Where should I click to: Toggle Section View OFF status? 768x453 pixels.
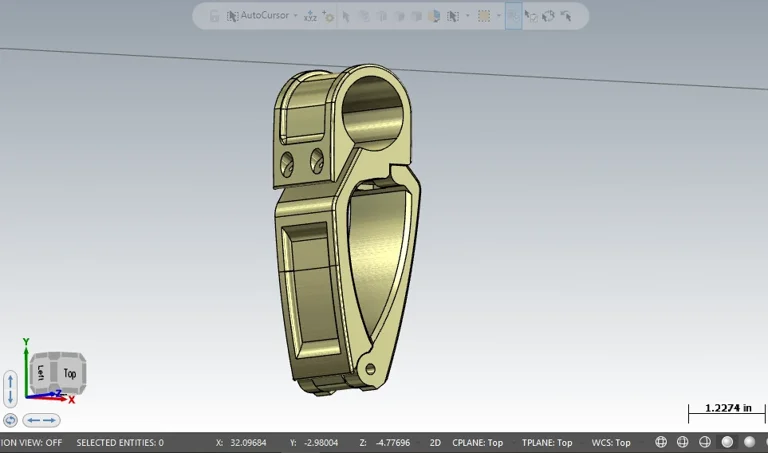pos(30,442)
